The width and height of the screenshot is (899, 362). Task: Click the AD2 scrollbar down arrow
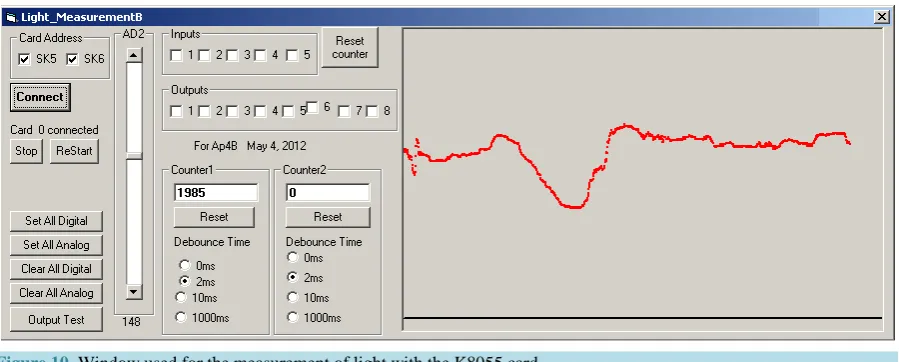[x=134, y=292]
